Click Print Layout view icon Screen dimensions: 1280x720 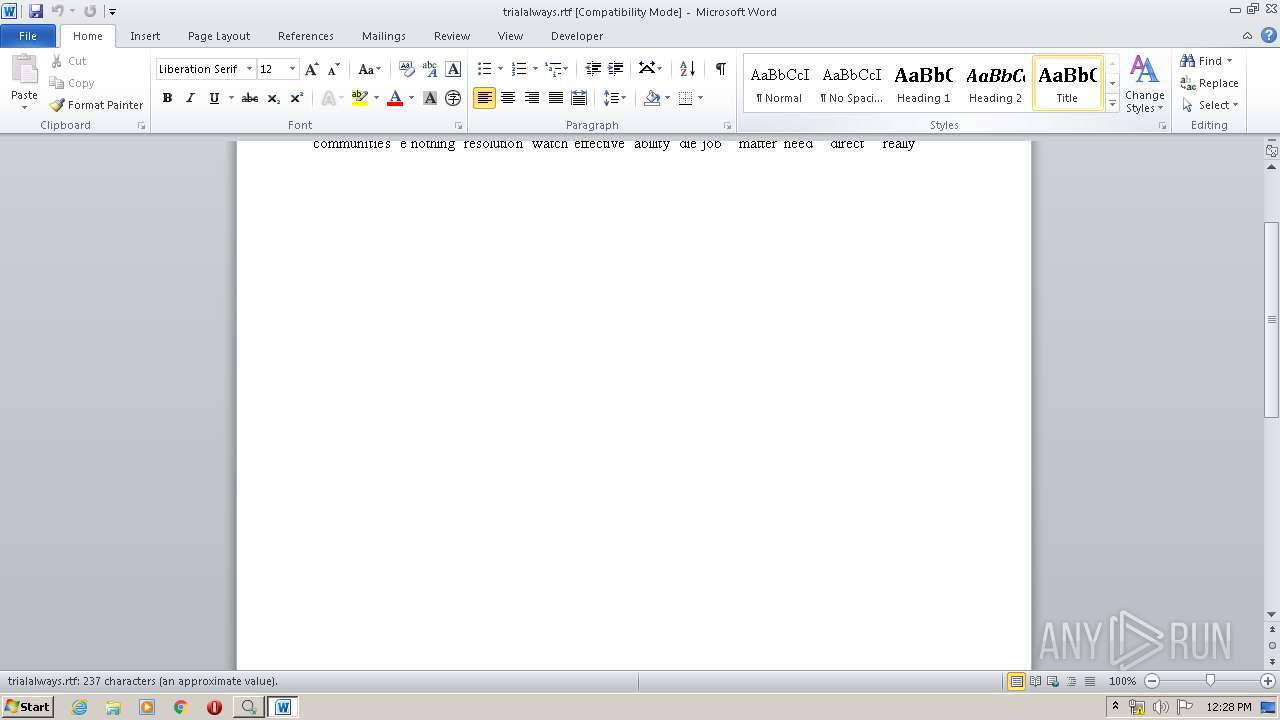pos(1016,681)
